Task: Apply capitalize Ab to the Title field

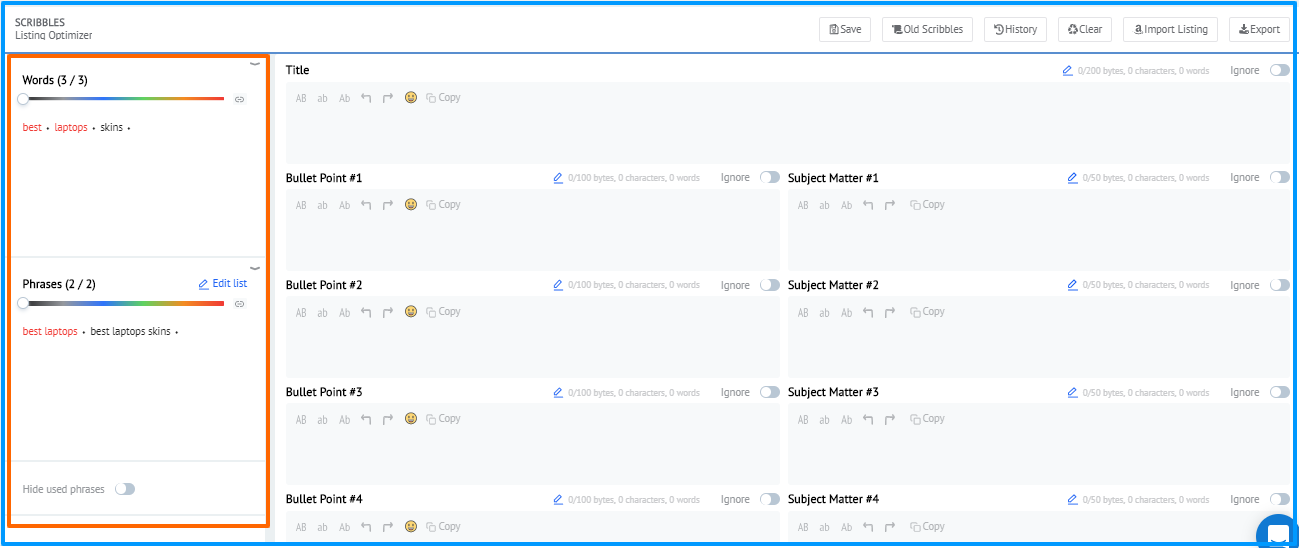Action: click(345, 98)
